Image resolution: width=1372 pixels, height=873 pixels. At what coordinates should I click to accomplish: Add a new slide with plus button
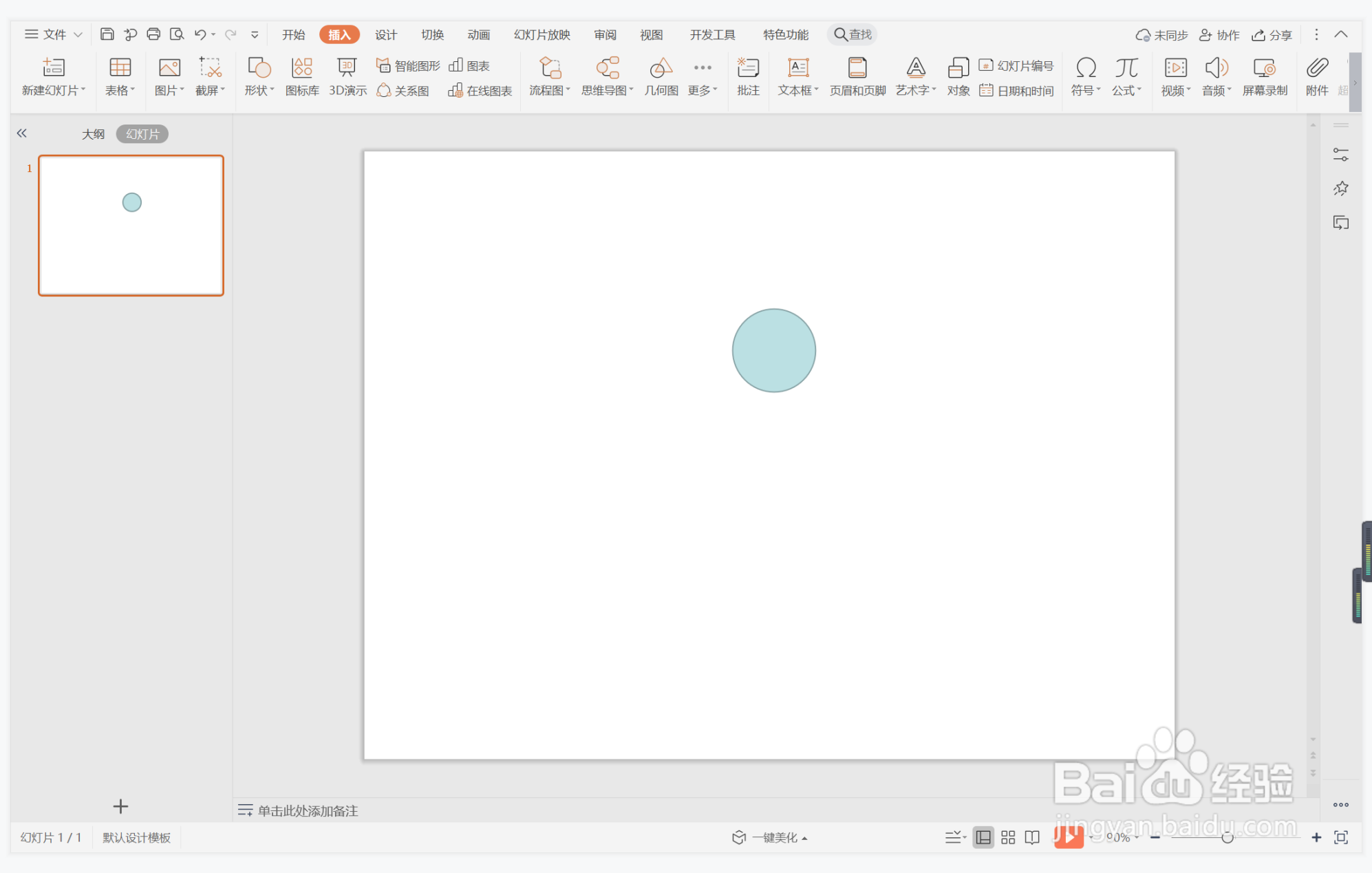click(x=120, y=806)
